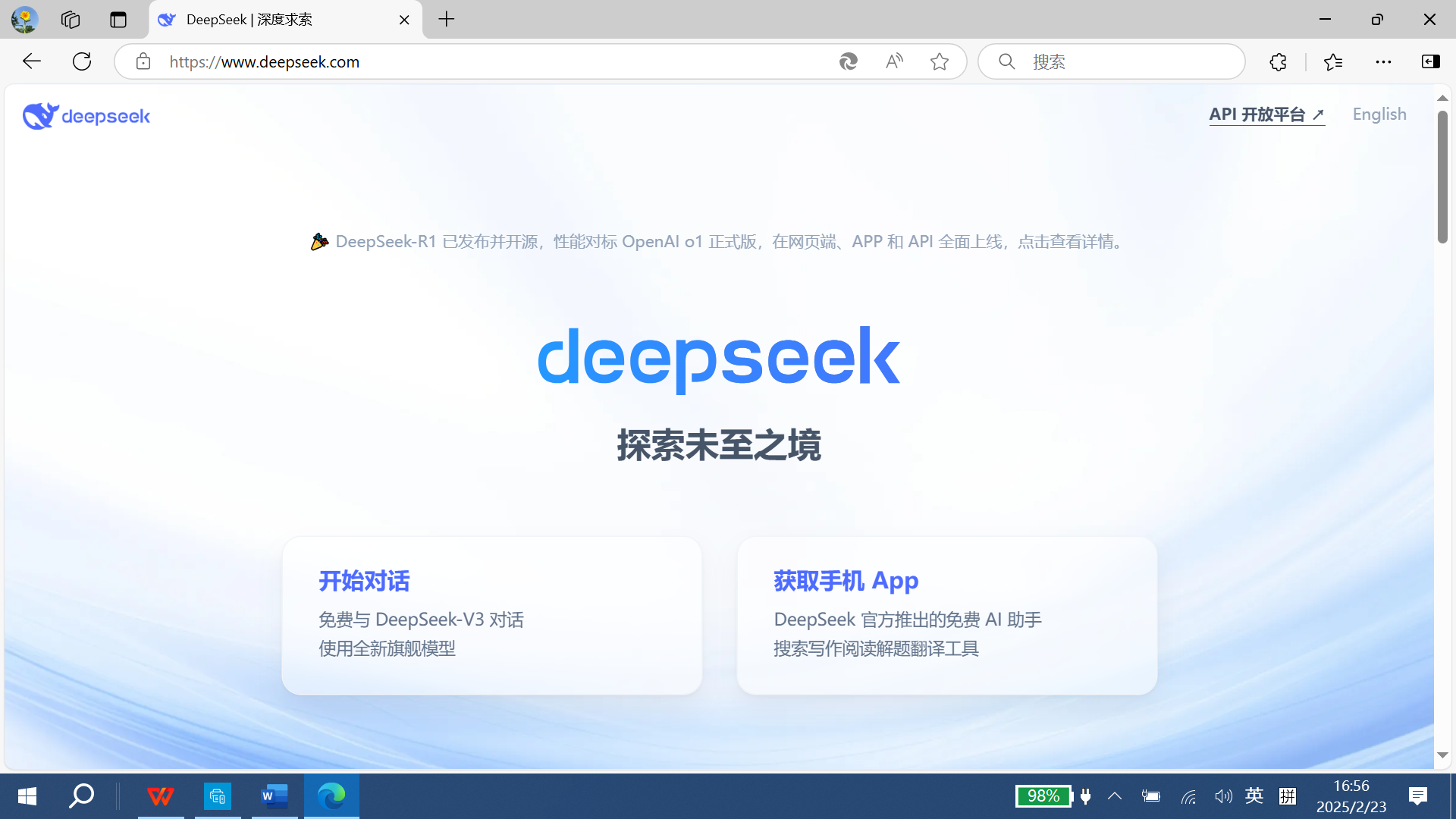This screenshot has width=1456, height=819.
Task: Click the 98% battery indicator
Action: pyautogui.click(x=1043, y=795)
